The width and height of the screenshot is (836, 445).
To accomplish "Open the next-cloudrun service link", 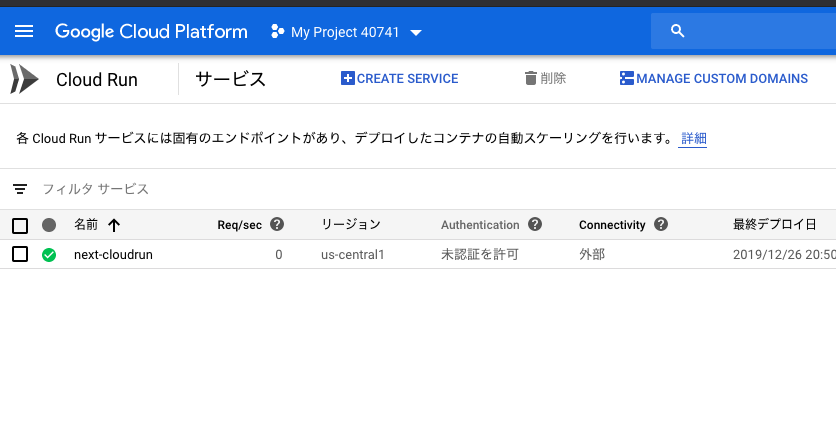I will point(113,255).
